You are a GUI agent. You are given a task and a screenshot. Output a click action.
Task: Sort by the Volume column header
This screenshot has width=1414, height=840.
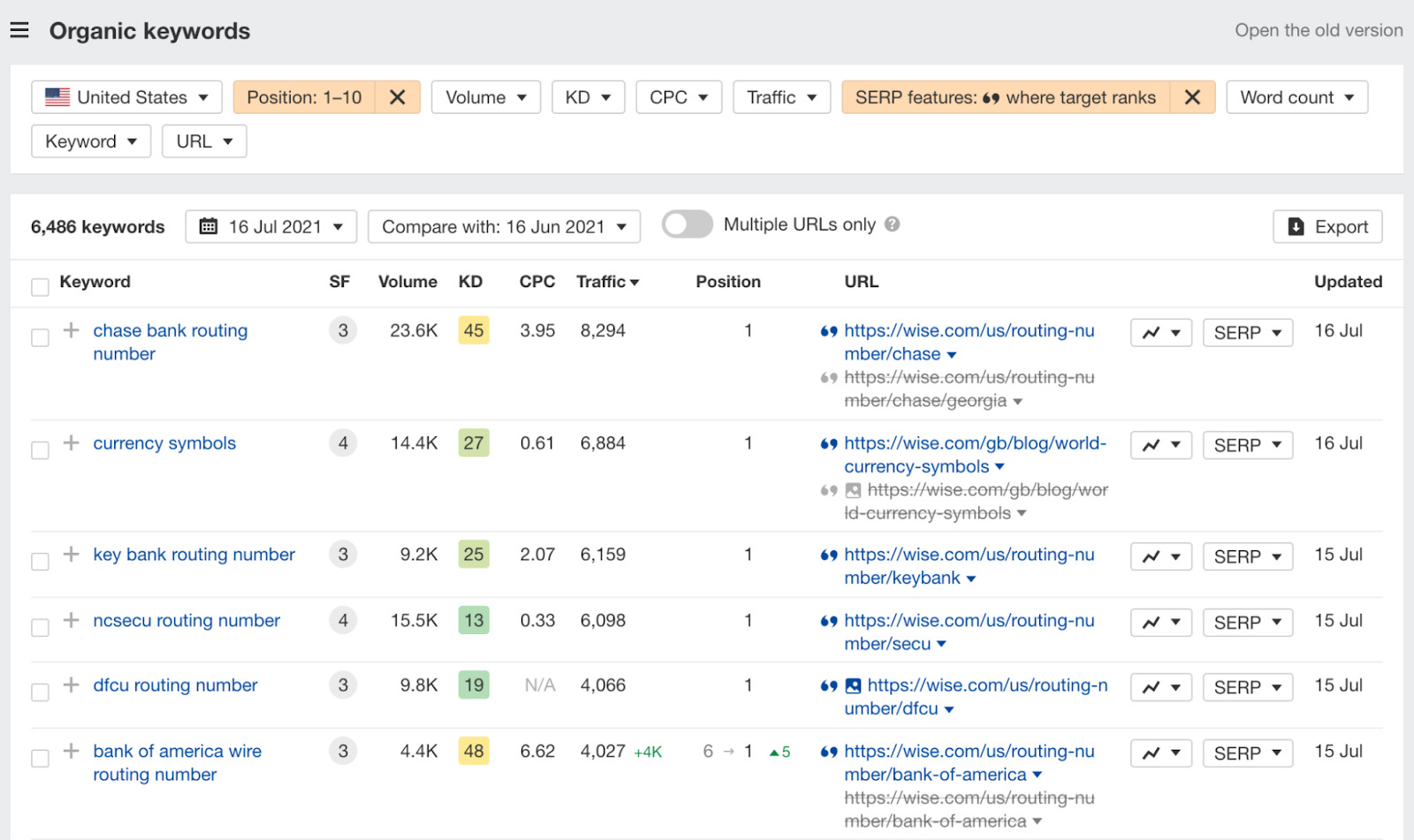[407, 282]
